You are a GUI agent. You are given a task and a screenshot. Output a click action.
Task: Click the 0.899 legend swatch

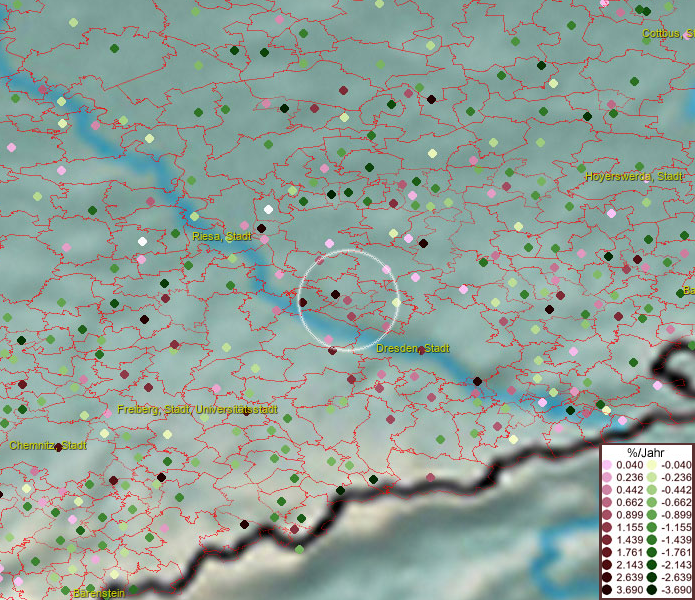(x=607, y=515)
